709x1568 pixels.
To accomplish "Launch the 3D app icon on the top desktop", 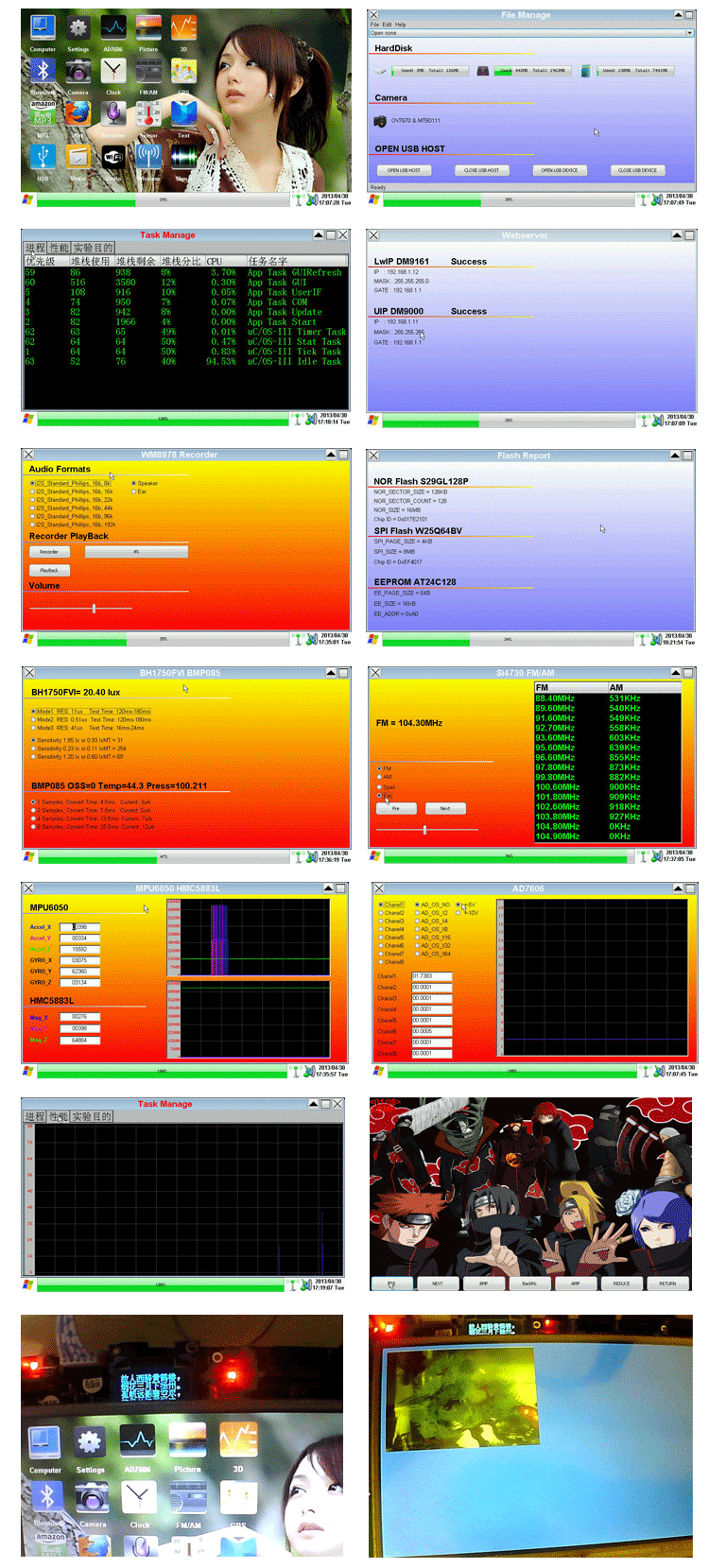I will pyautogui.click(x=183, y=28).
